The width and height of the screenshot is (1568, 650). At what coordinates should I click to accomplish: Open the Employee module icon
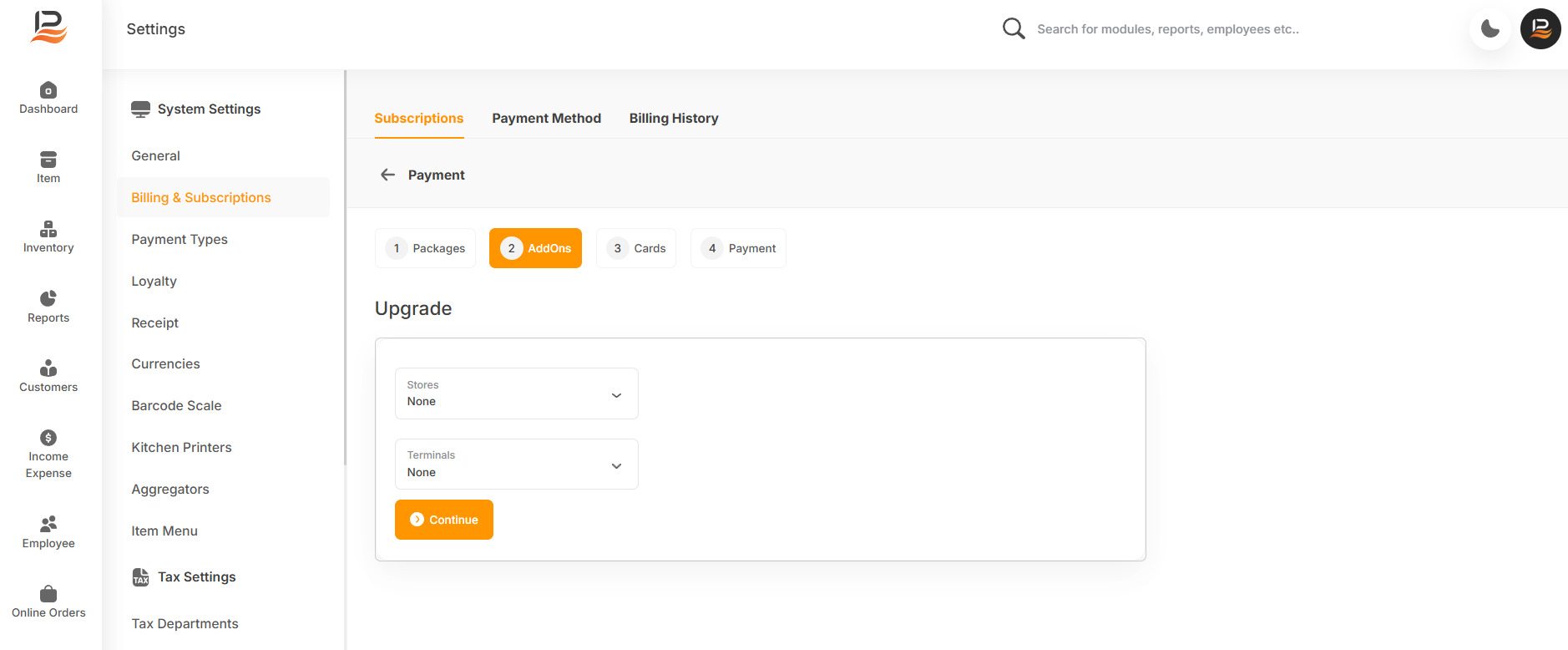(x=48, y=524)
